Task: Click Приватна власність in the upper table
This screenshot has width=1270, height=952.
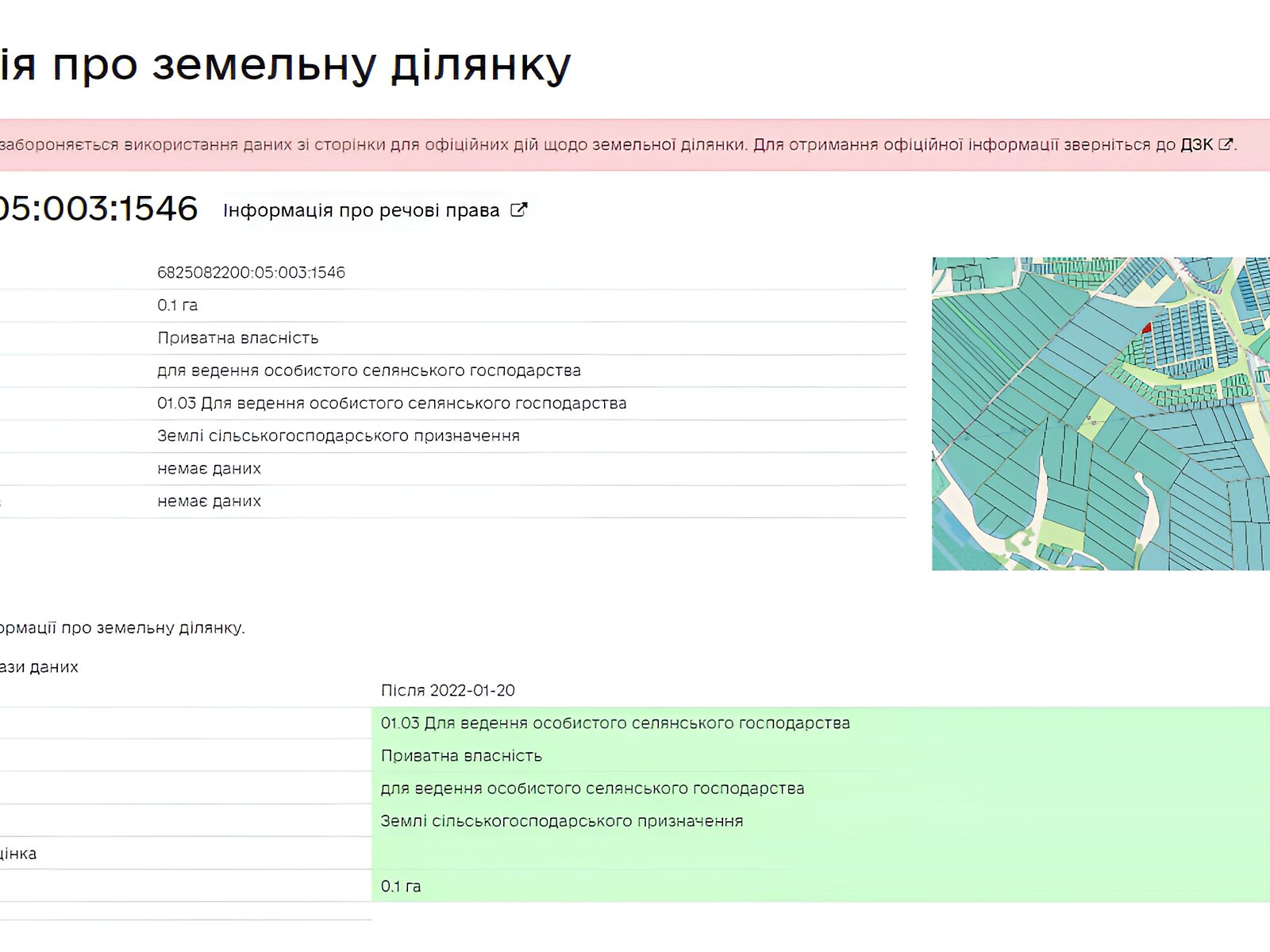Action: [237, 338]
